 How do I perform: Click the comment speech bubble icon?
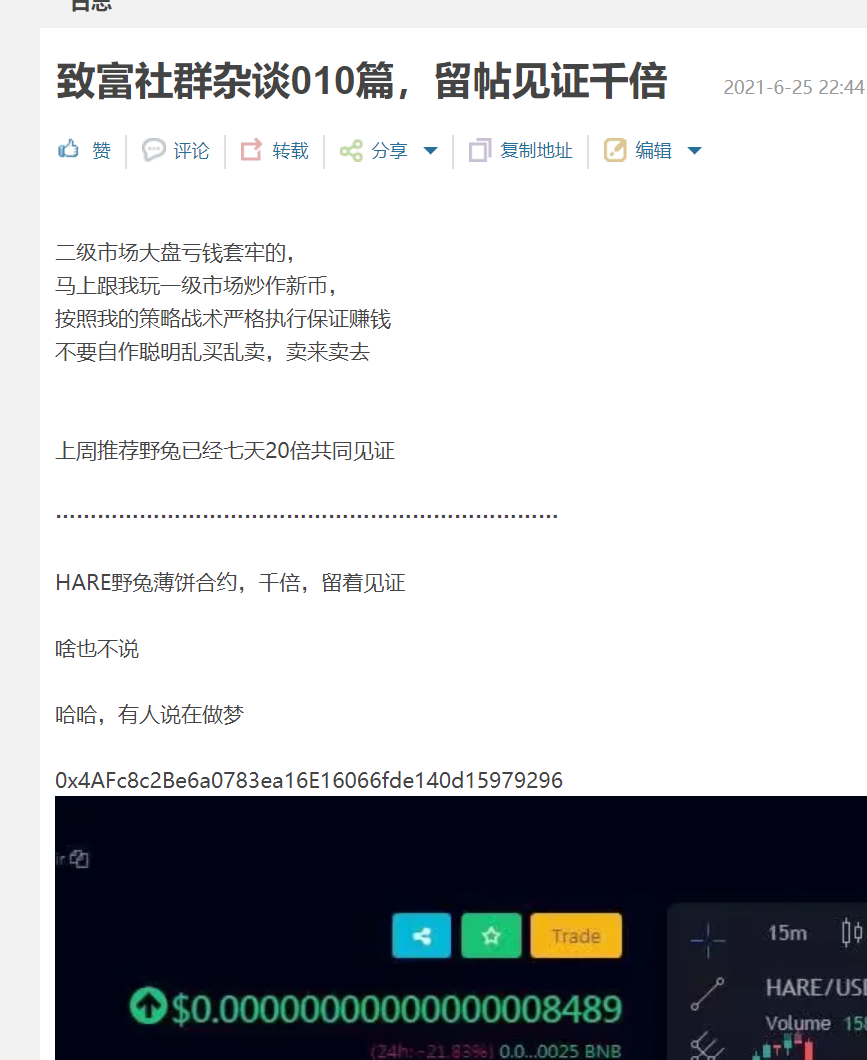tap(153, 149)
